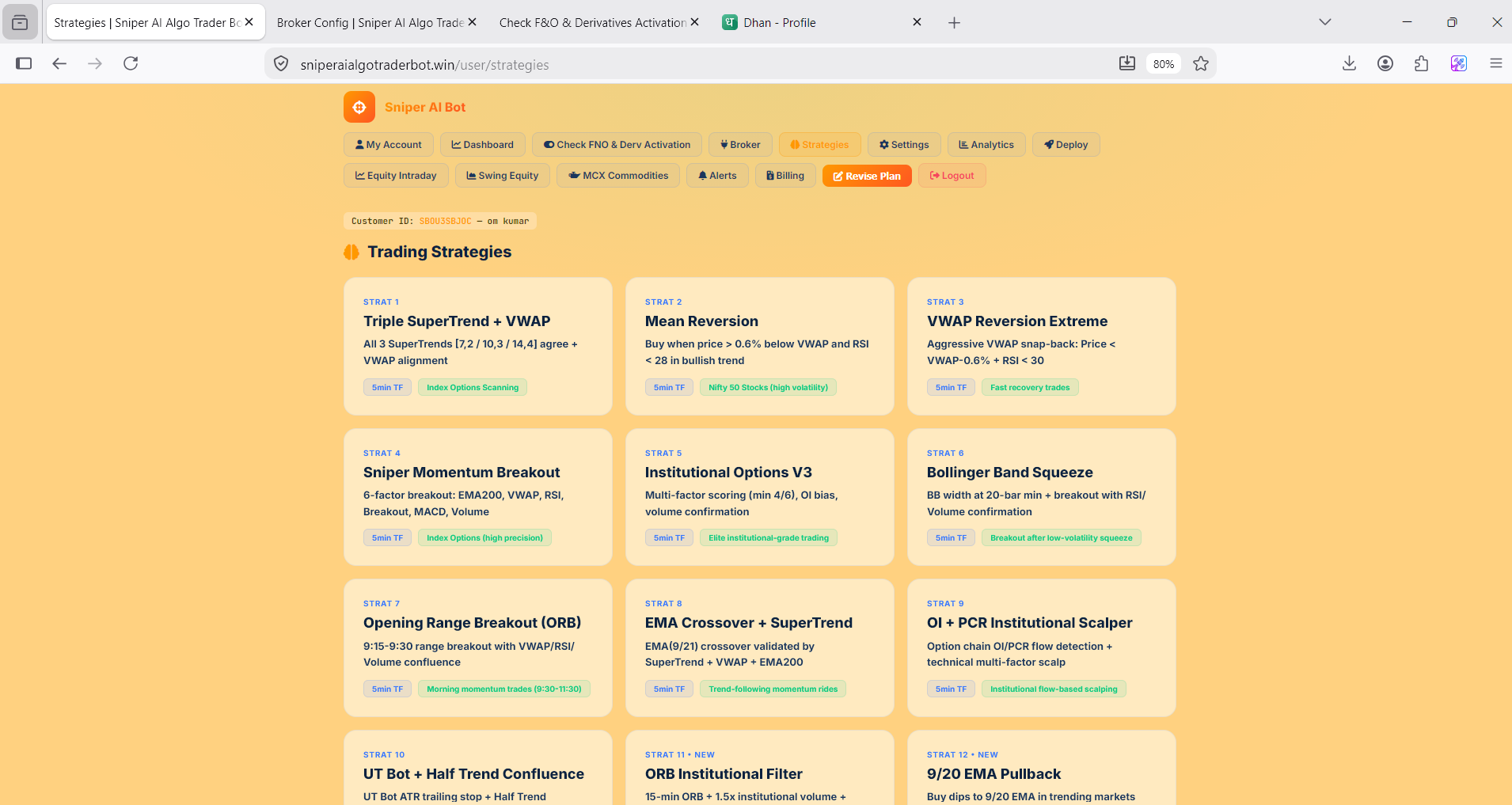The height and width of the screenshot is (805, 1512).
Task: Click the install web app icon in address bar
Action: 1127,64
